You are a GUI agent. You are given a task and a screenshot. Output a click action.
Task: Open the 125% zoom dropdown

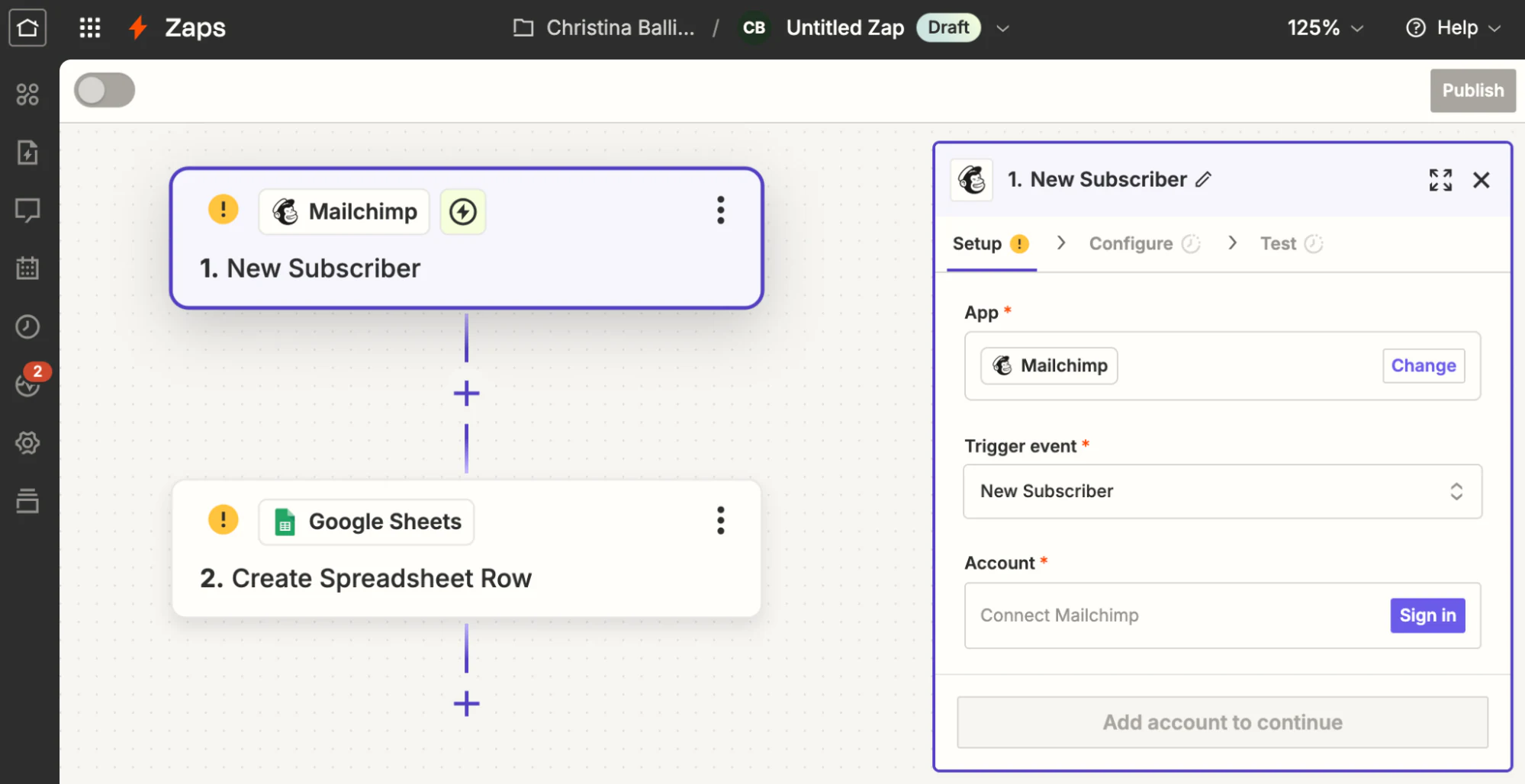tap(1325, 28)
